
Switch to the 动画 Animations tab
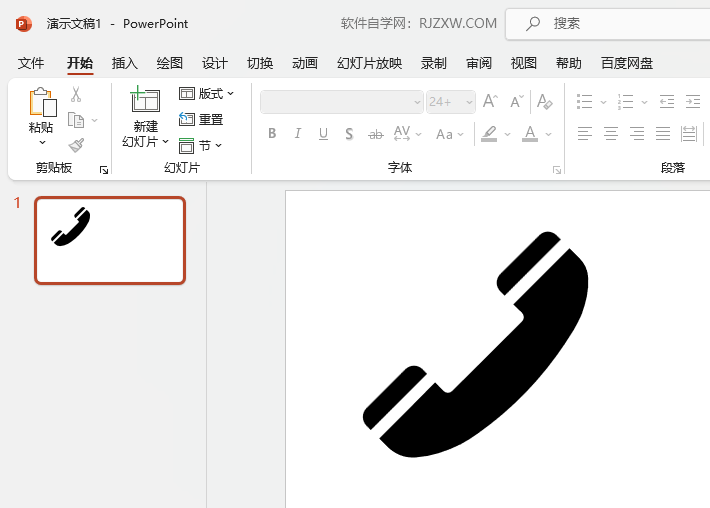(x=305, y=63)
